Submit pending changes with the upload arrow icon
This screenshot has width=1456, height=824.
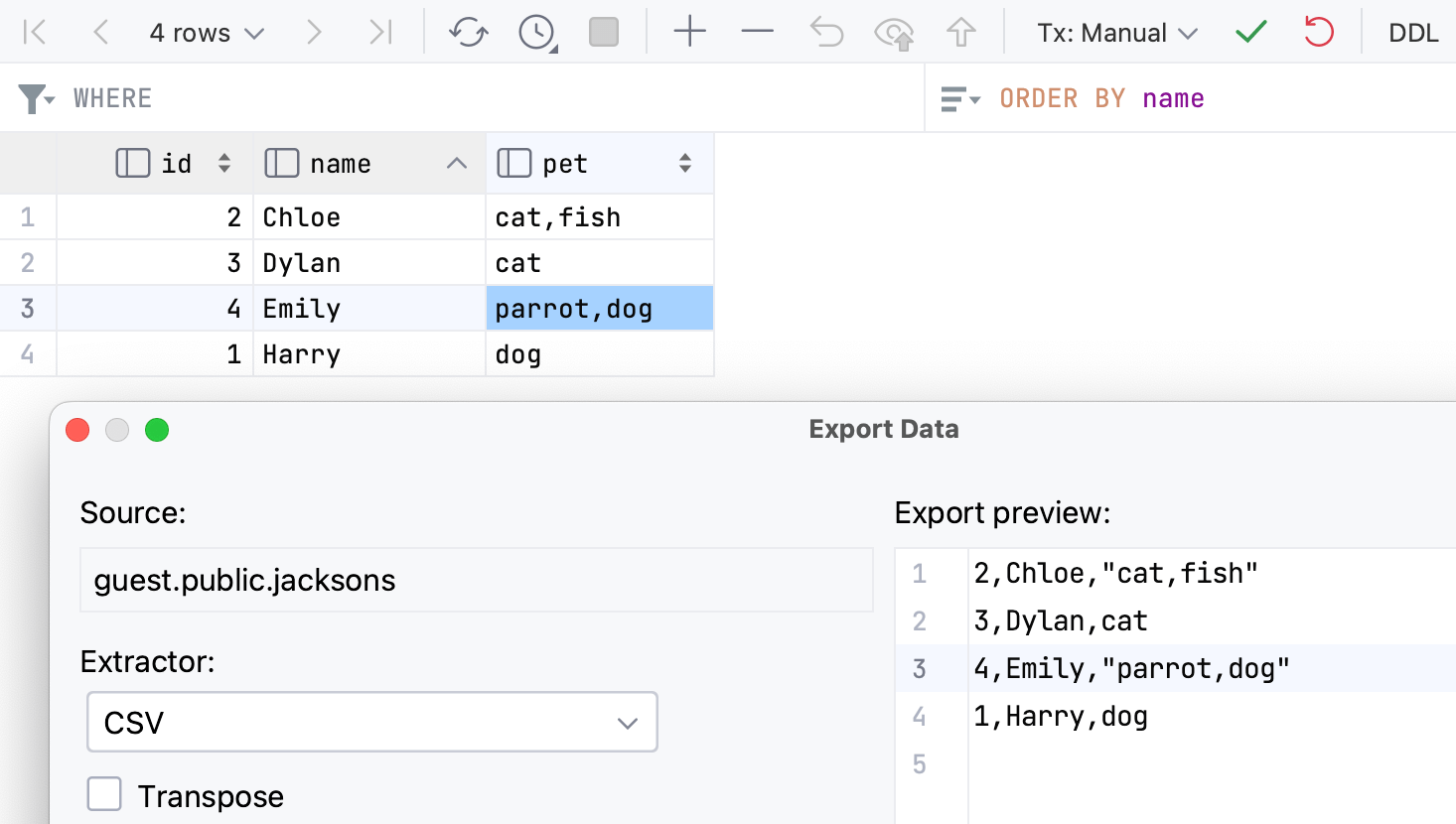959,32
